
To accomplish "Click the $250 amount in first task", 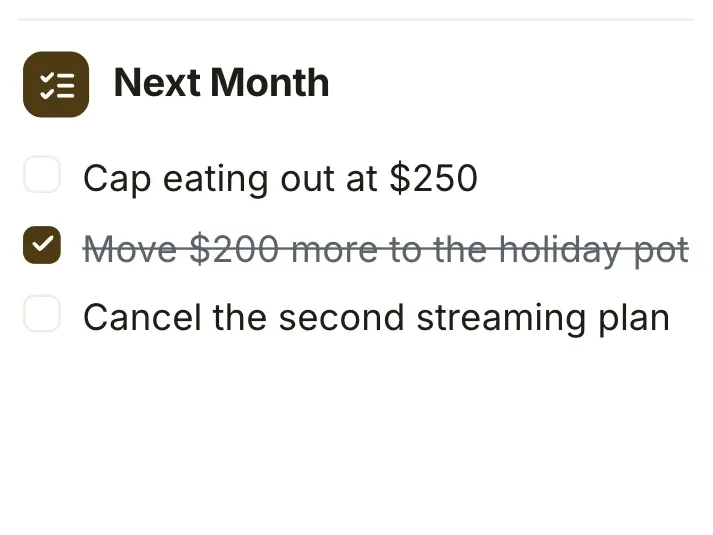I will tap(434, 178).
